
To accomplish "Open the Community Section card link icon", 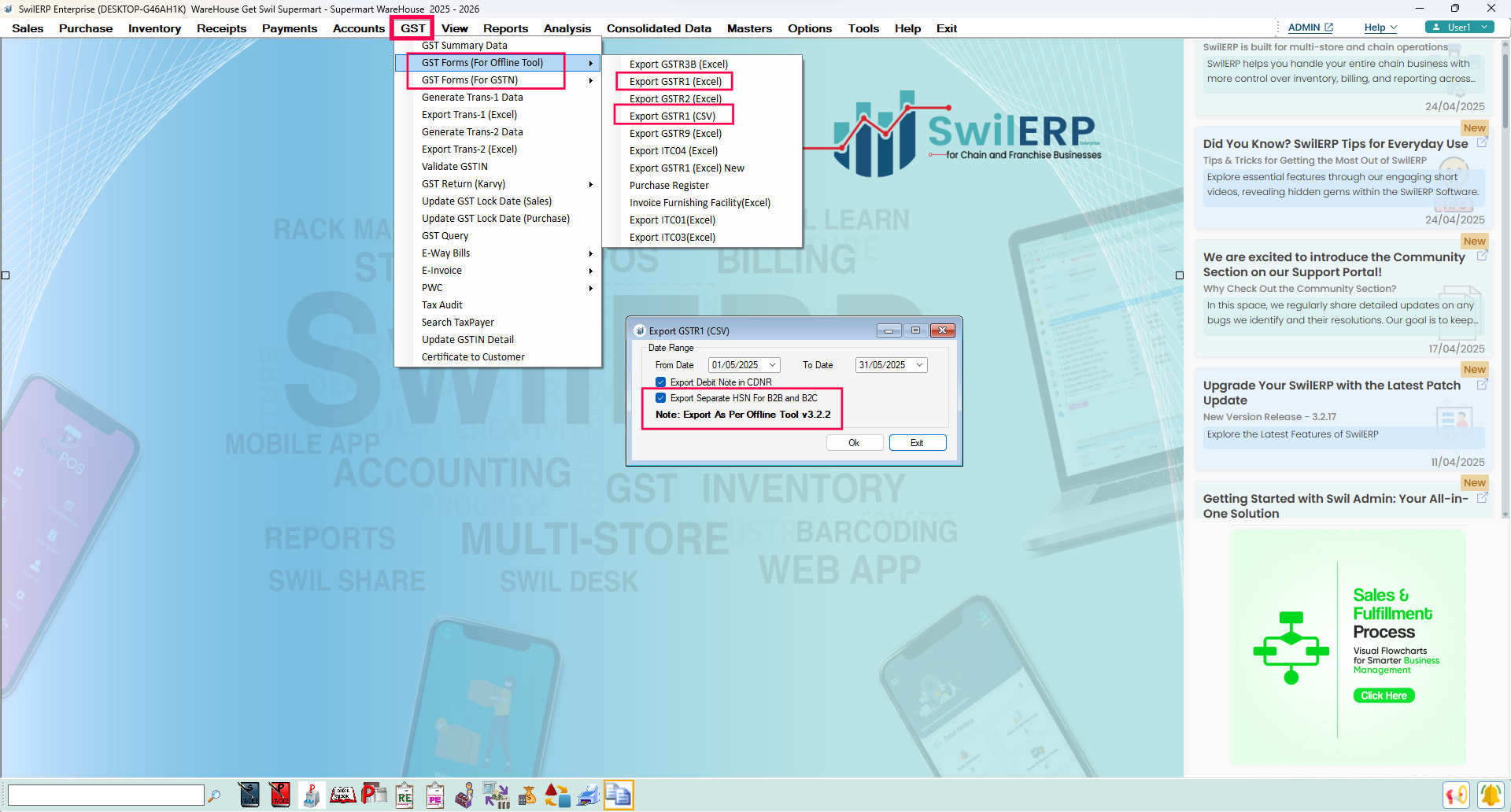I will point(1482,256).
